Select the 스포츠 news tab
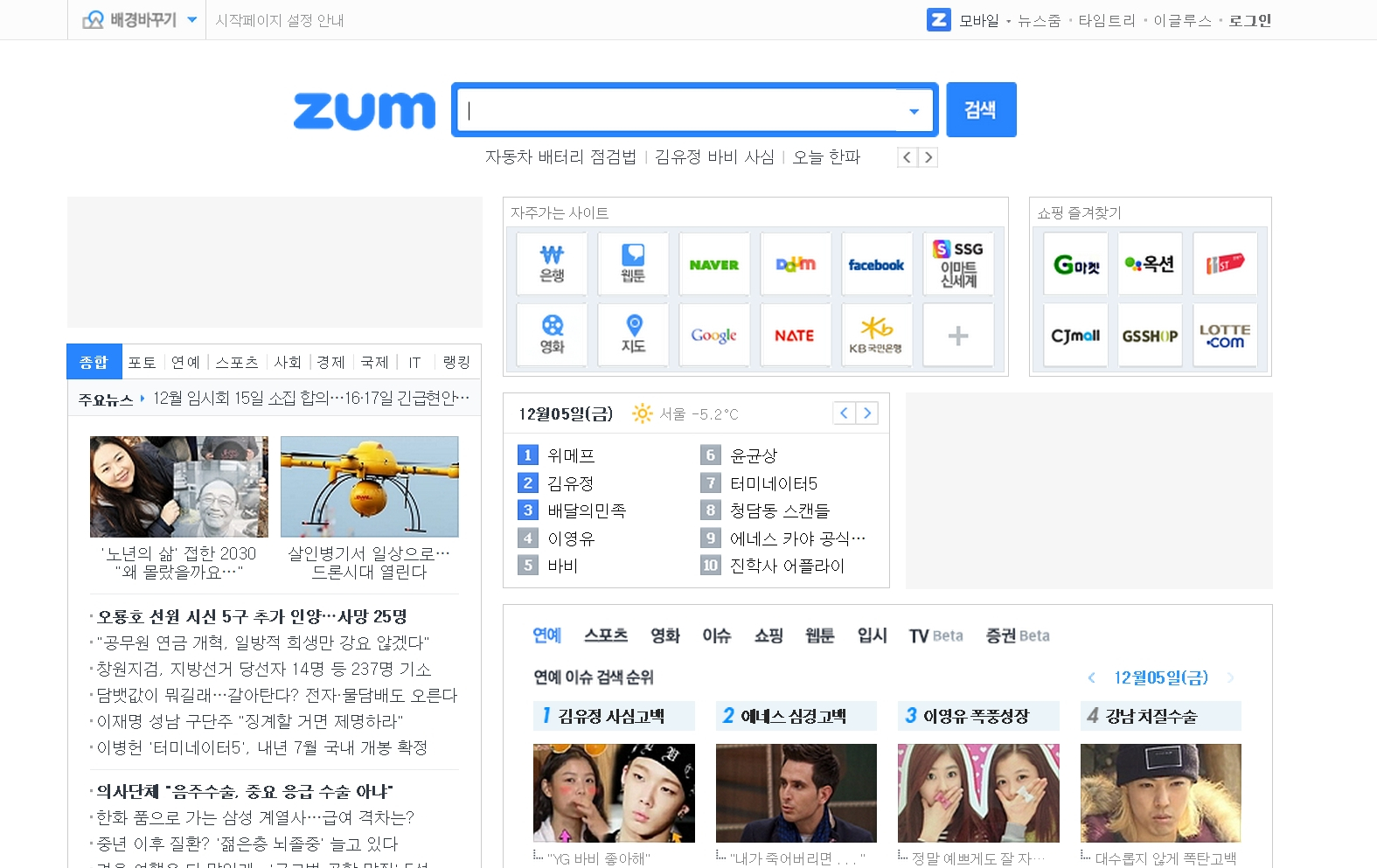The image size is (1377, 868). click(x=237, y=362)
